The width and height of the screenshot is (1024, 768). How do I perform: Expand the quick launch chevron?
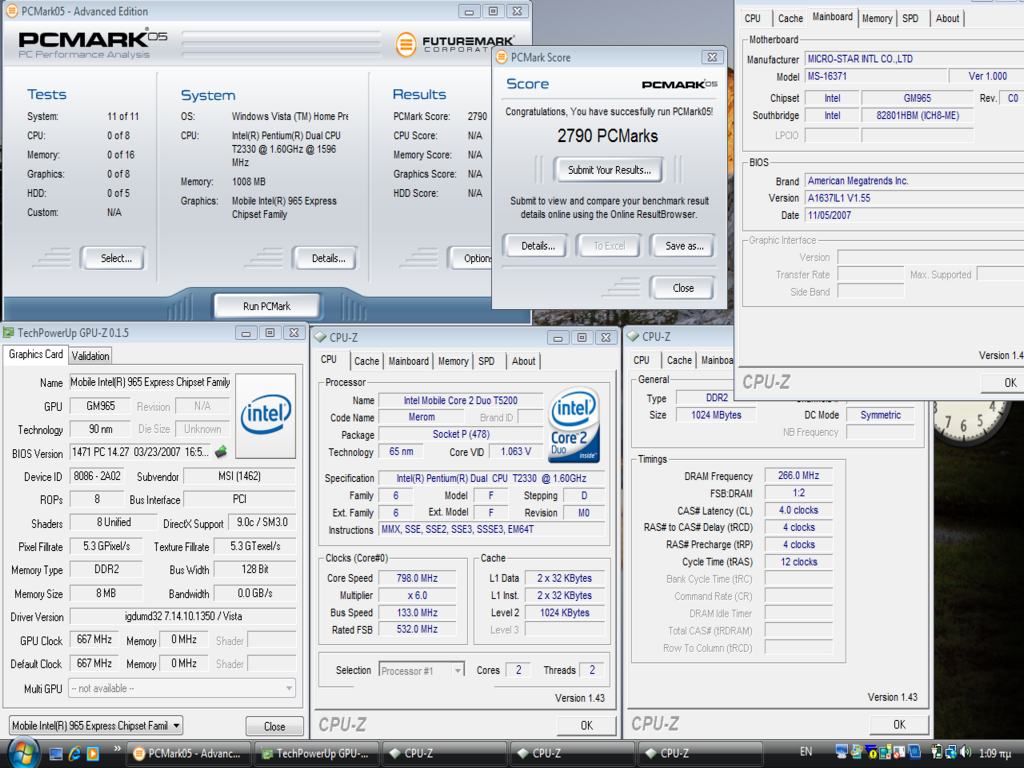(117, 749)
